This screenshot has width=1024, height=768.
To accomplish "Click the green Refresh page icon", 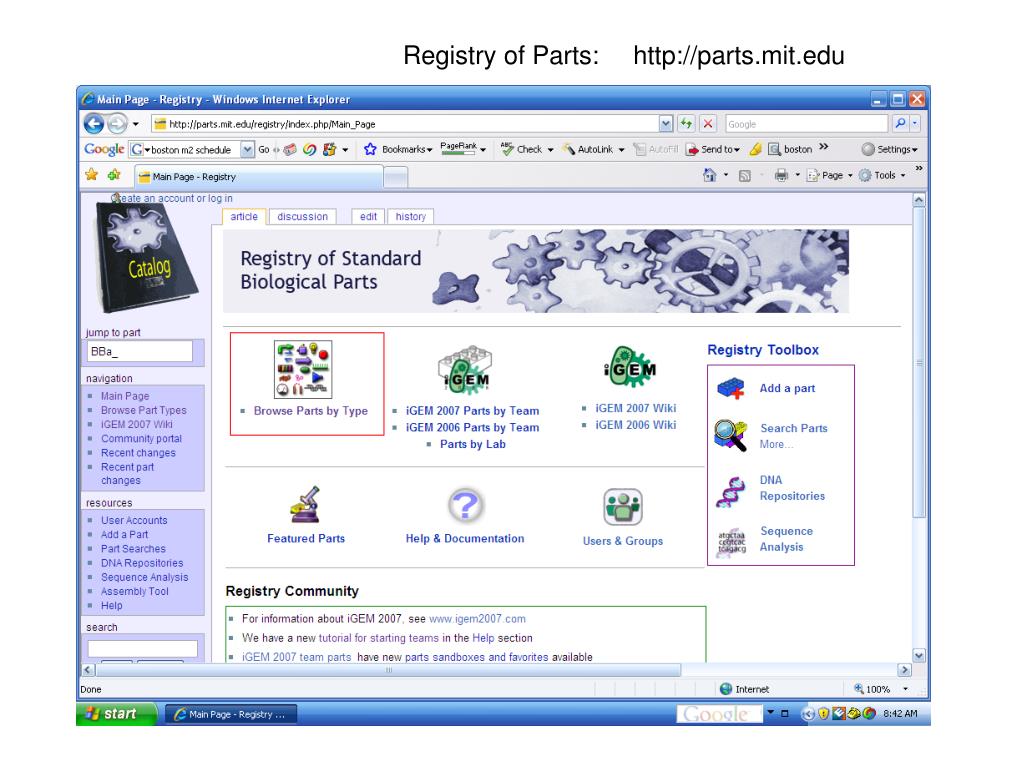I will click(x=686, y=123).
